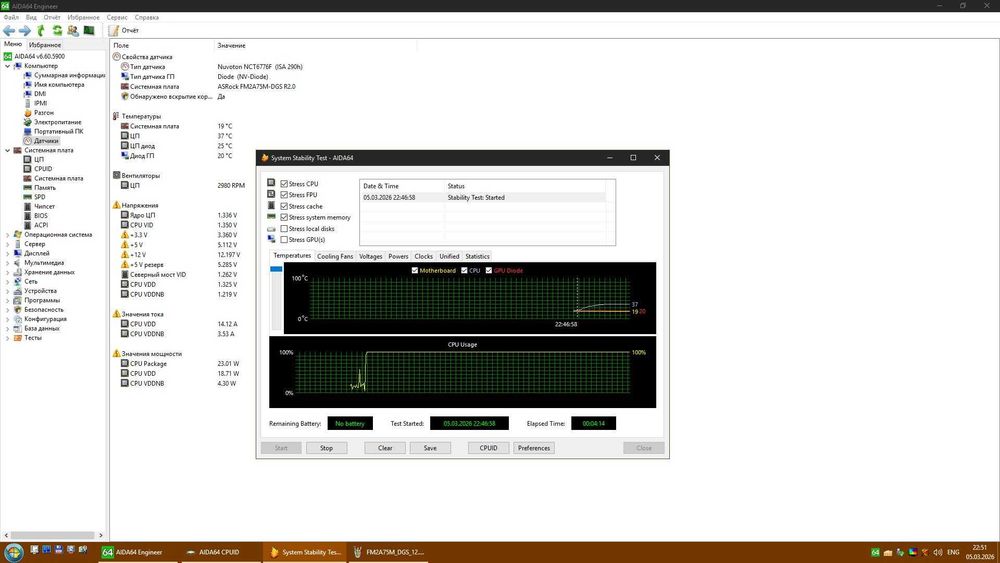Viewport: 1000px width, 563px height.
Task: Switch to the Cooling Fans tab
Action: pos(335,256)
